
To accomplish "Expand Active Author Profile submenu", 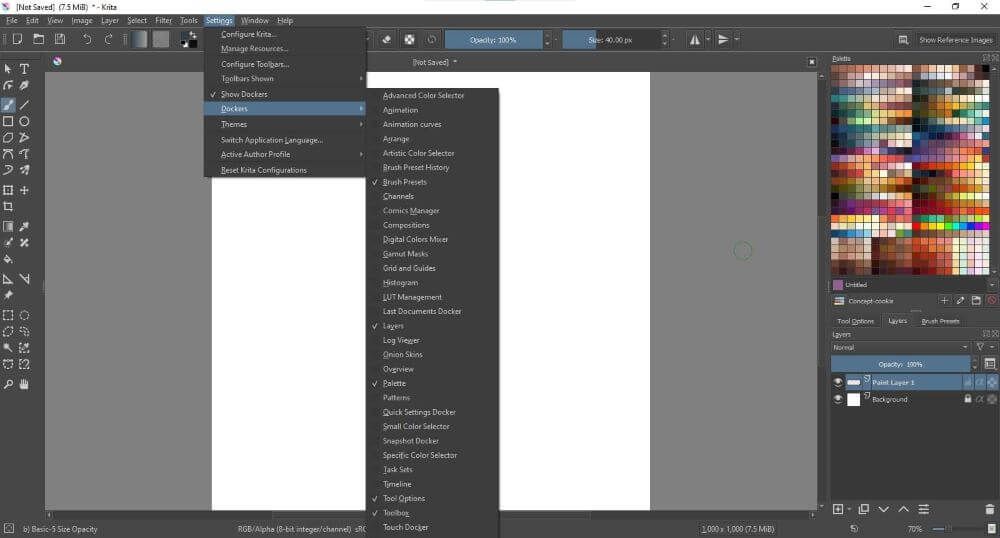I will coord(285,154).
